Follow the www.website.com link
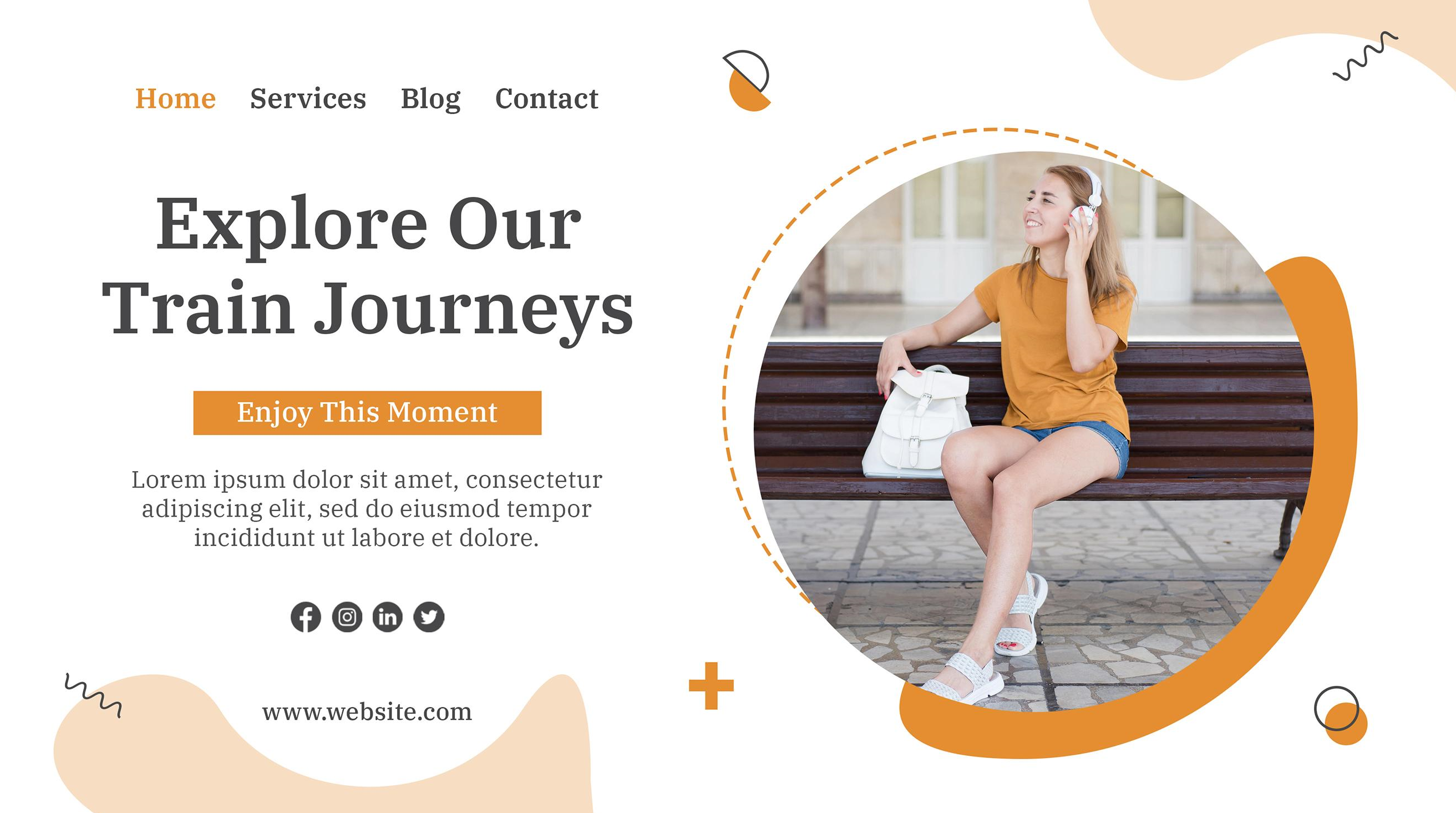This screenshot has height=813, width=1456. click(367, 712)
